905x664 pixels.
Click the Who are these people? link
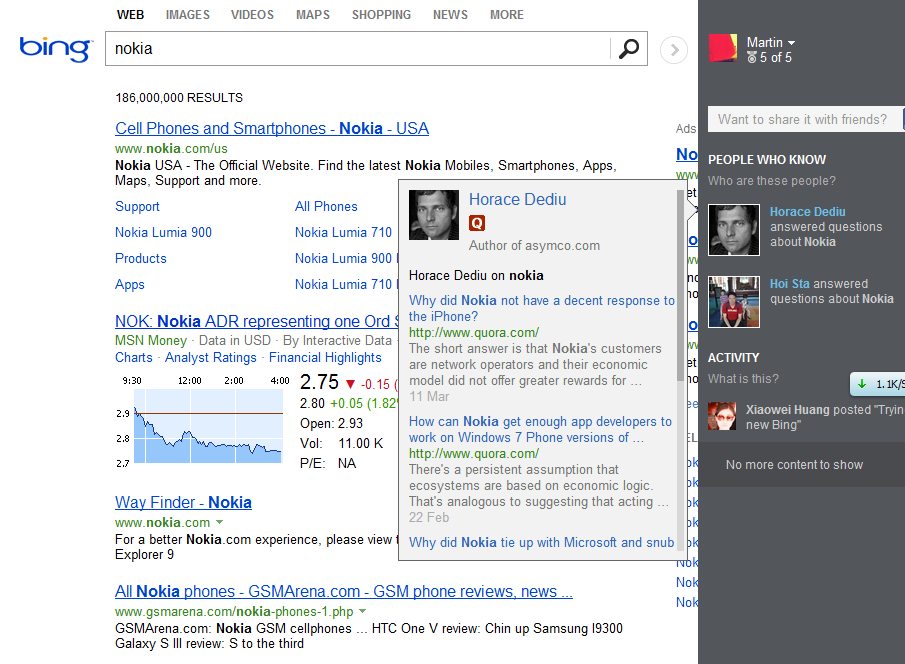772,181
